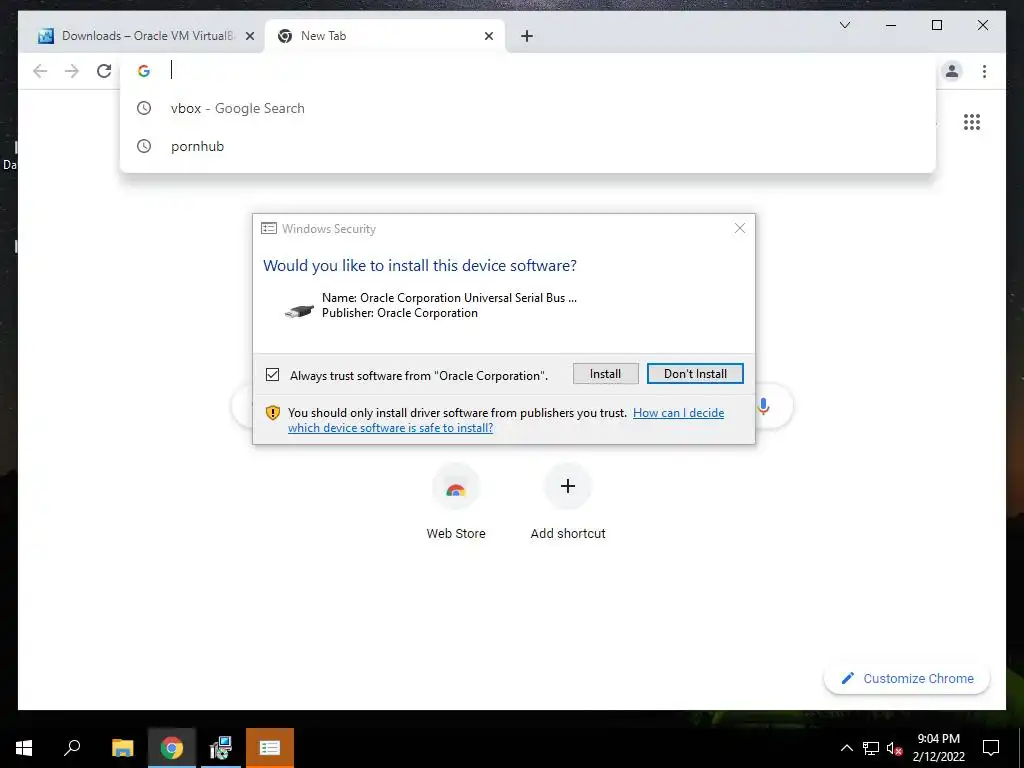This screenshot has width=1024, height=768.
Task: Start voice search with the microphone icon
Action: tap(763, 406)
